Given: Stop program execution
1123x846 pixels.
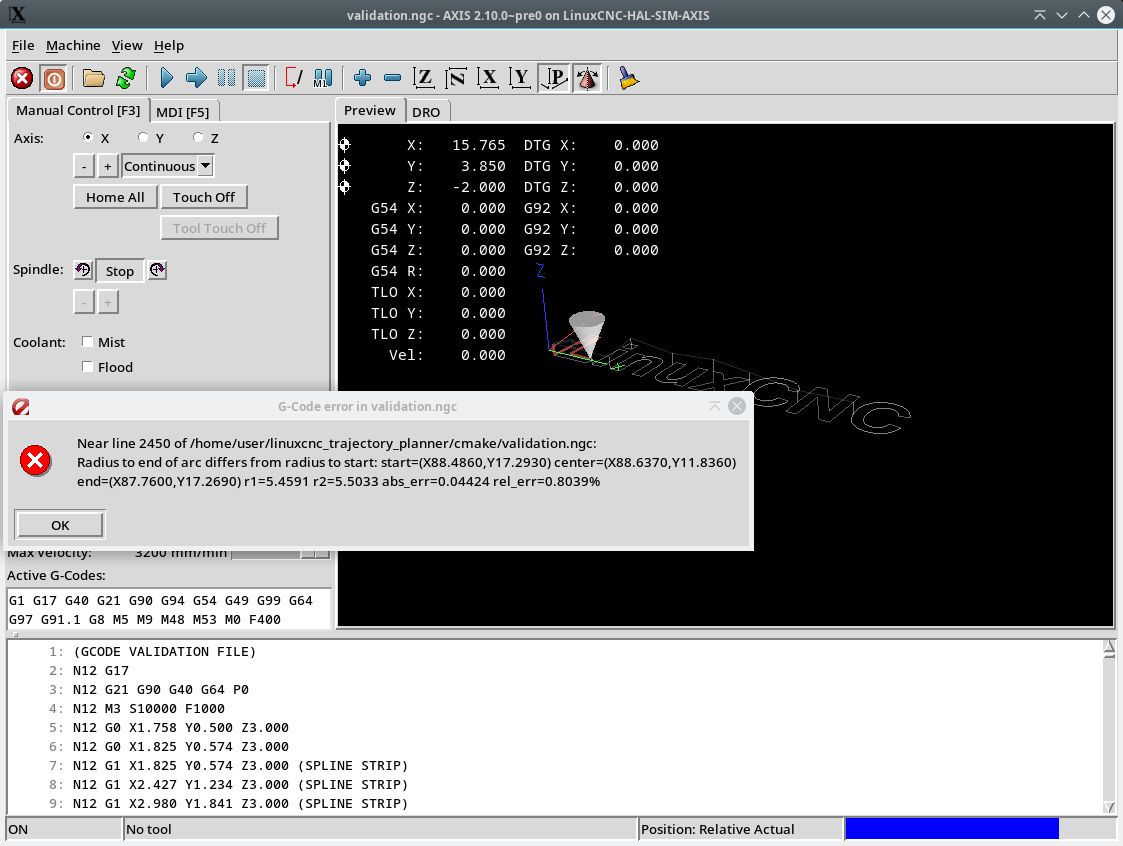Looking at the screenshot, I should coord(256,78).
